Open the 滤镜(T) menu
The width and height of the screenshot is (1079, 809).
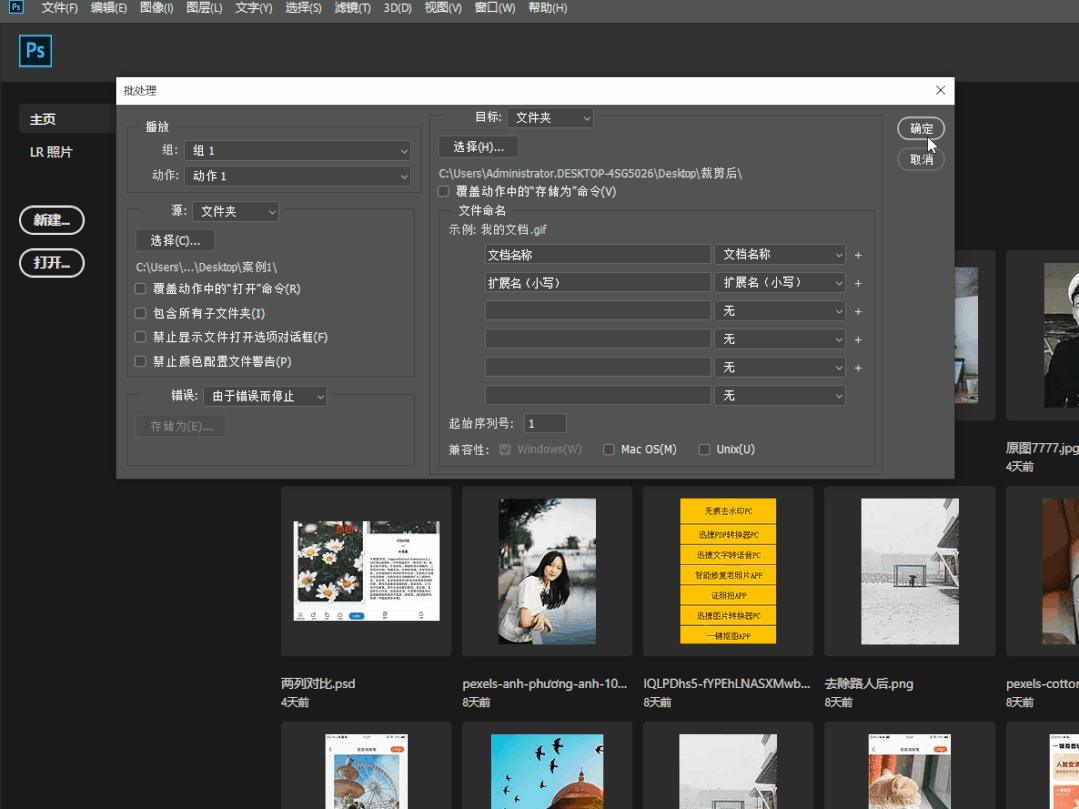[352, 8]
